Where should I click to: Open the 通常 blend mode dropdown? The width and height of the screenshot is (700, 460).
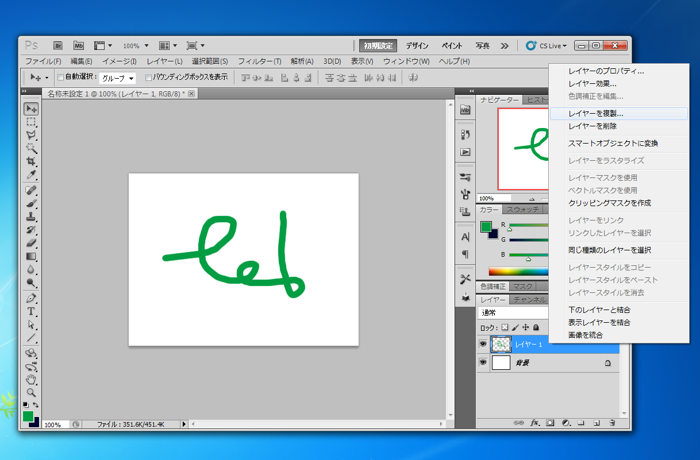[x=513, y=313]
